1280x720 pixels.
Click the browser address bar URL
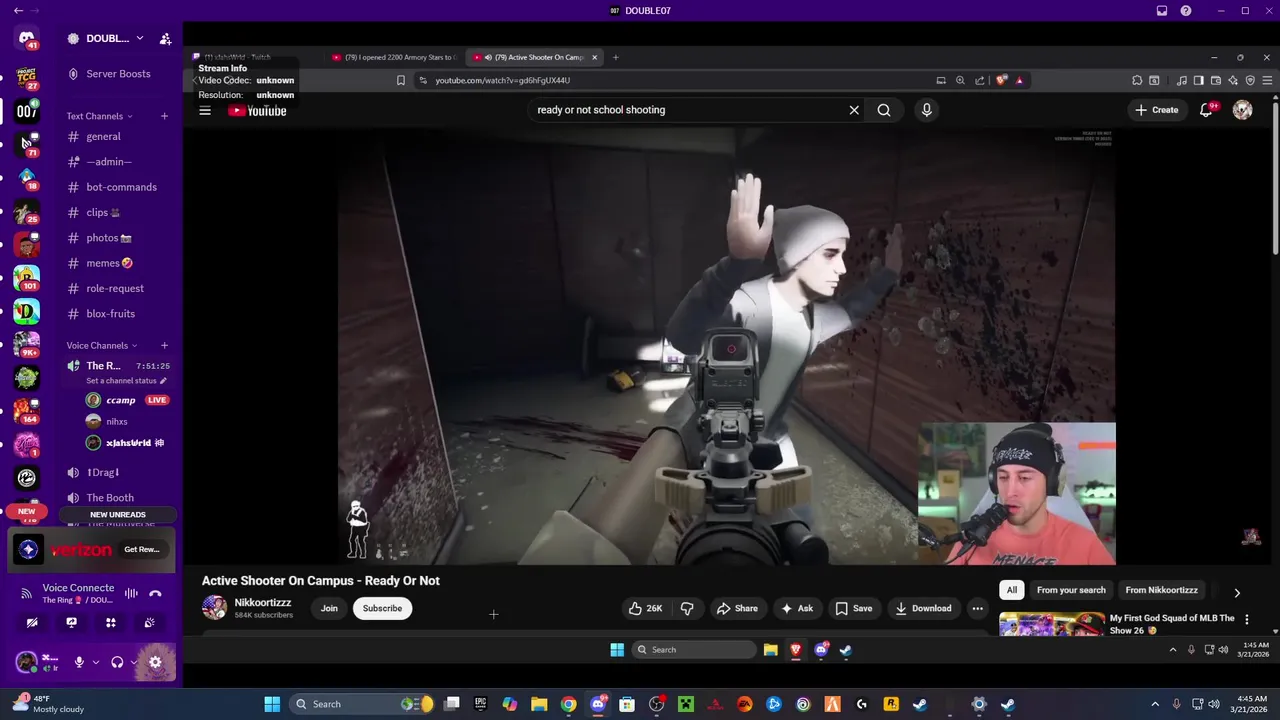(x=502, y=80)
